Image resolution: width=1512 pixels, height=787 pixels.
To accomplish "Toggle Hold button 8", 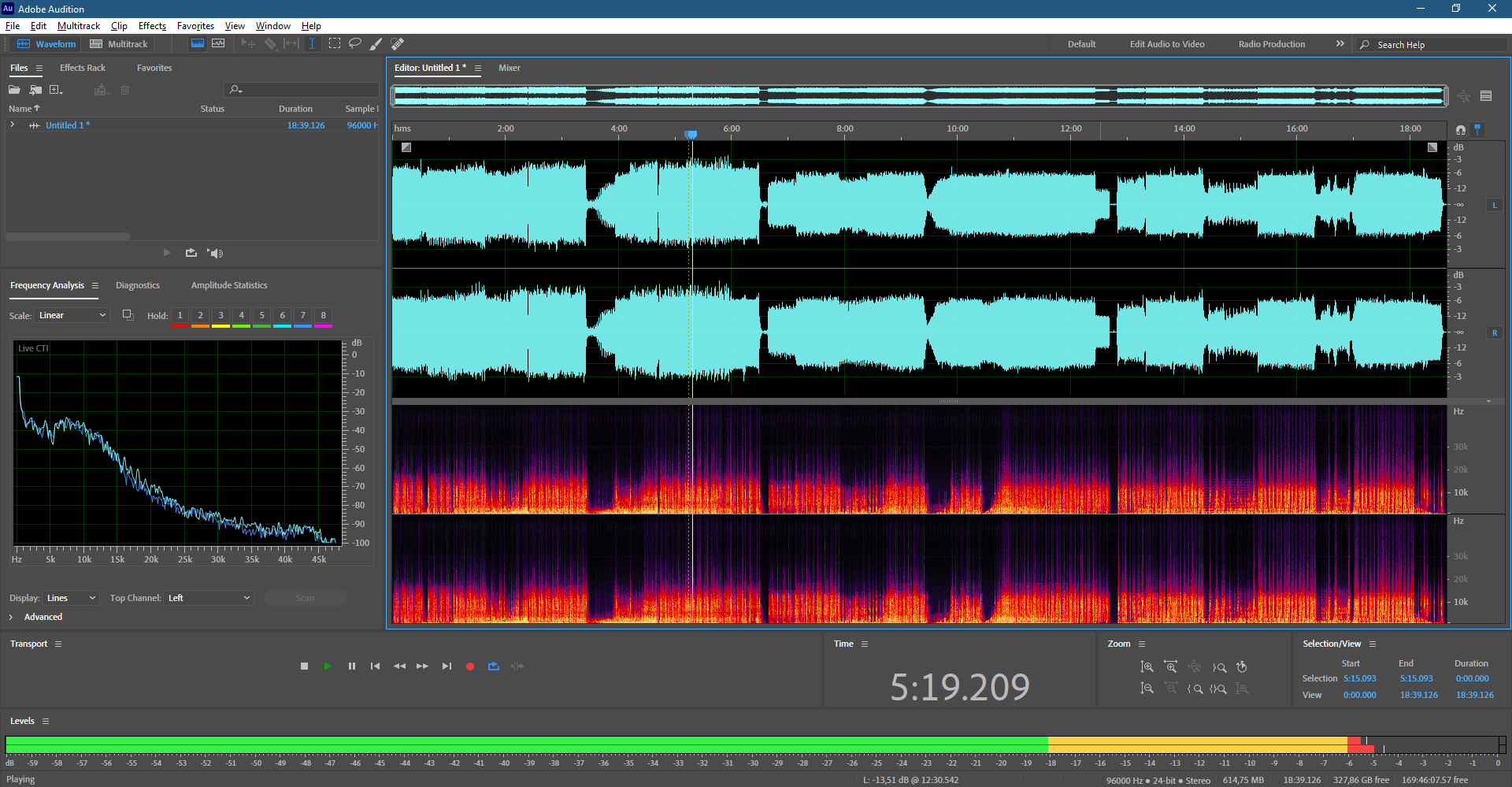I will (x=323, y=316).
